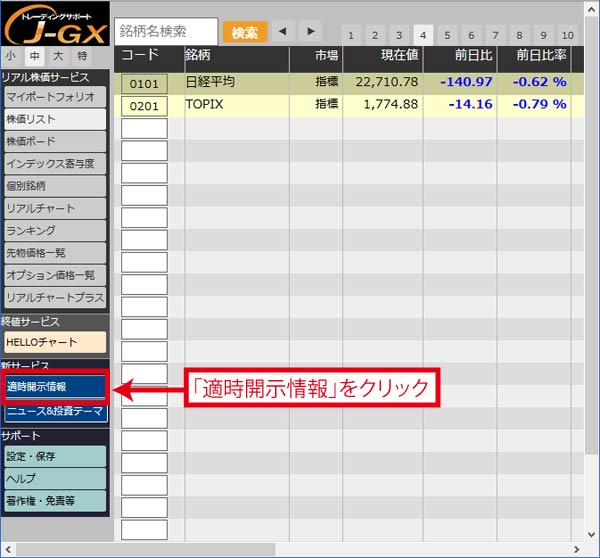Open the HELLOチャート service
The height and width of the screenshot is (558, 600).
point(53,342)
